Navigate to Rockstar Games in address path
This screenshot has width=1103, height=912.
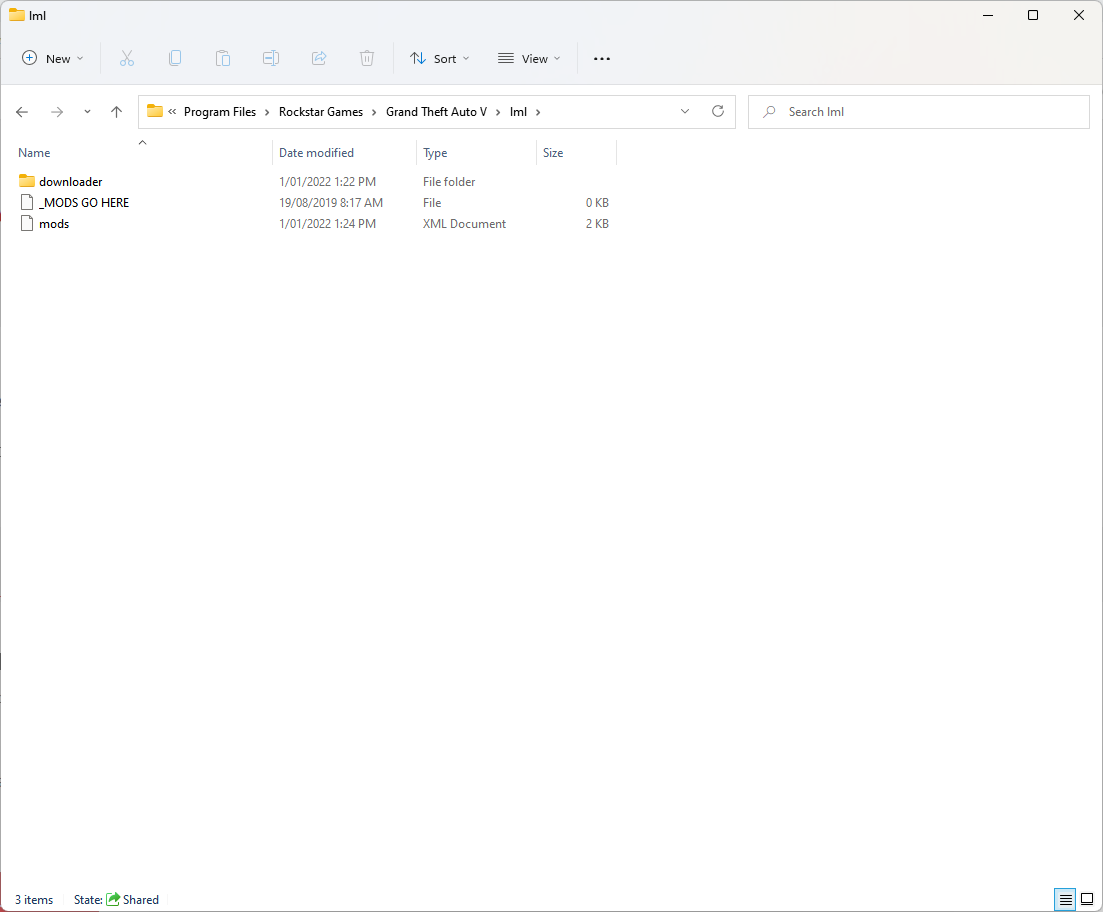tap(321, 112)
